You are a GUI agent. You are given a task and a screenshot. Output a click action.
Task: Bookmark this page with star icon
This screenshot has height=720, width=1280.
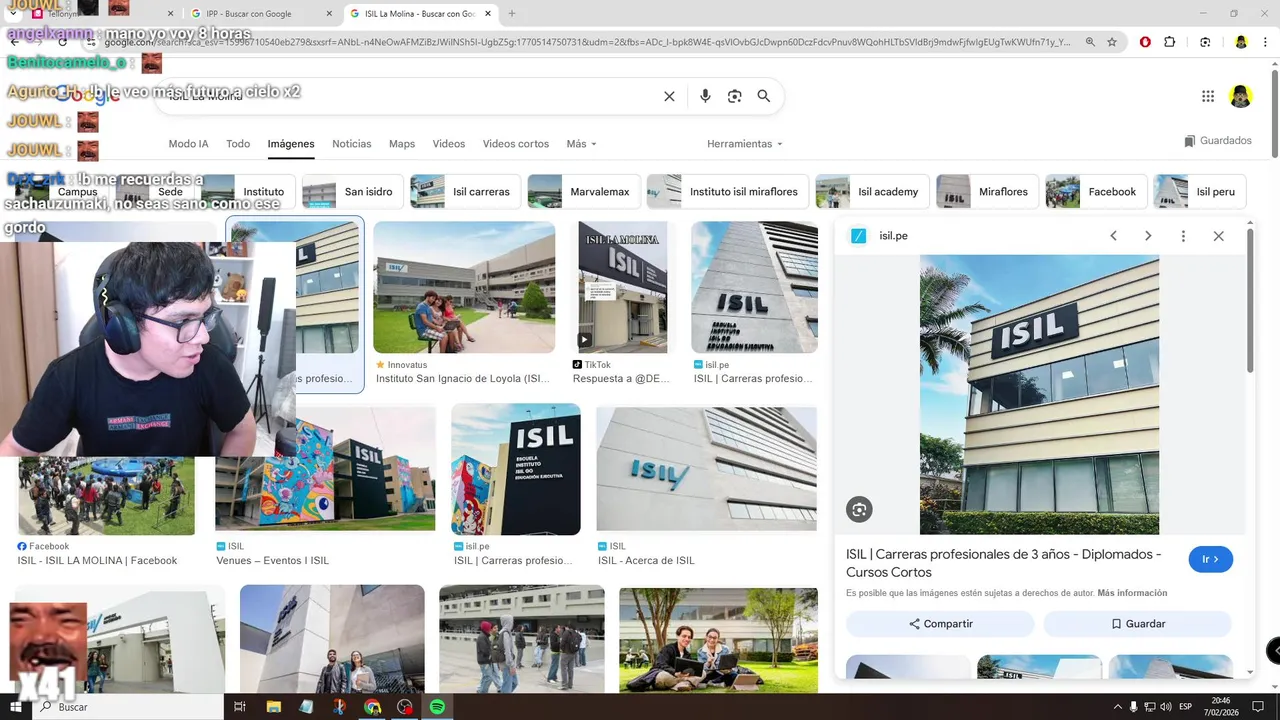click(x=1112, y=42)
